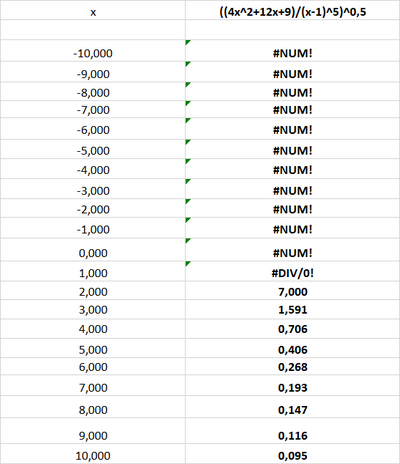Select the result cell 0,095

point(293,454)
